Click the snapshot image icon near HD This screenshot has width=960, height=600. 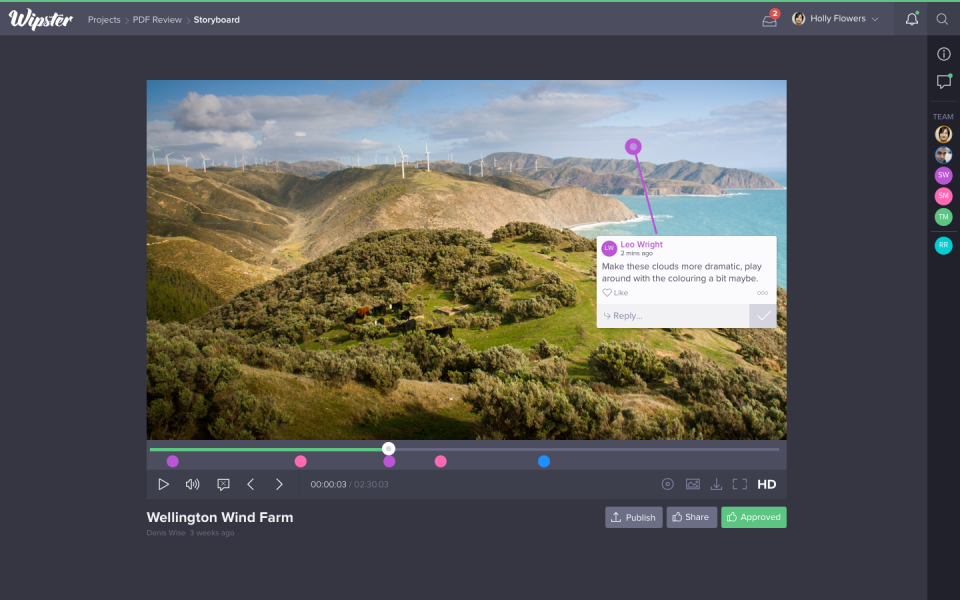pos(692,483)
